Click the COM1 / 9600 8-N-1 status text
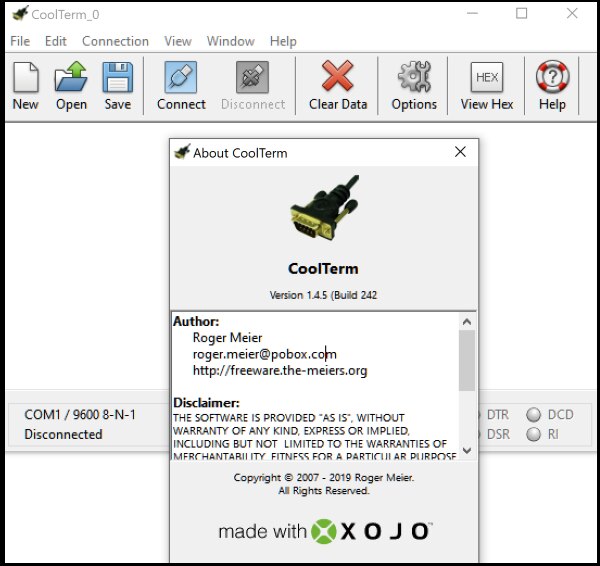600x566 pixels. pos(80,414)
